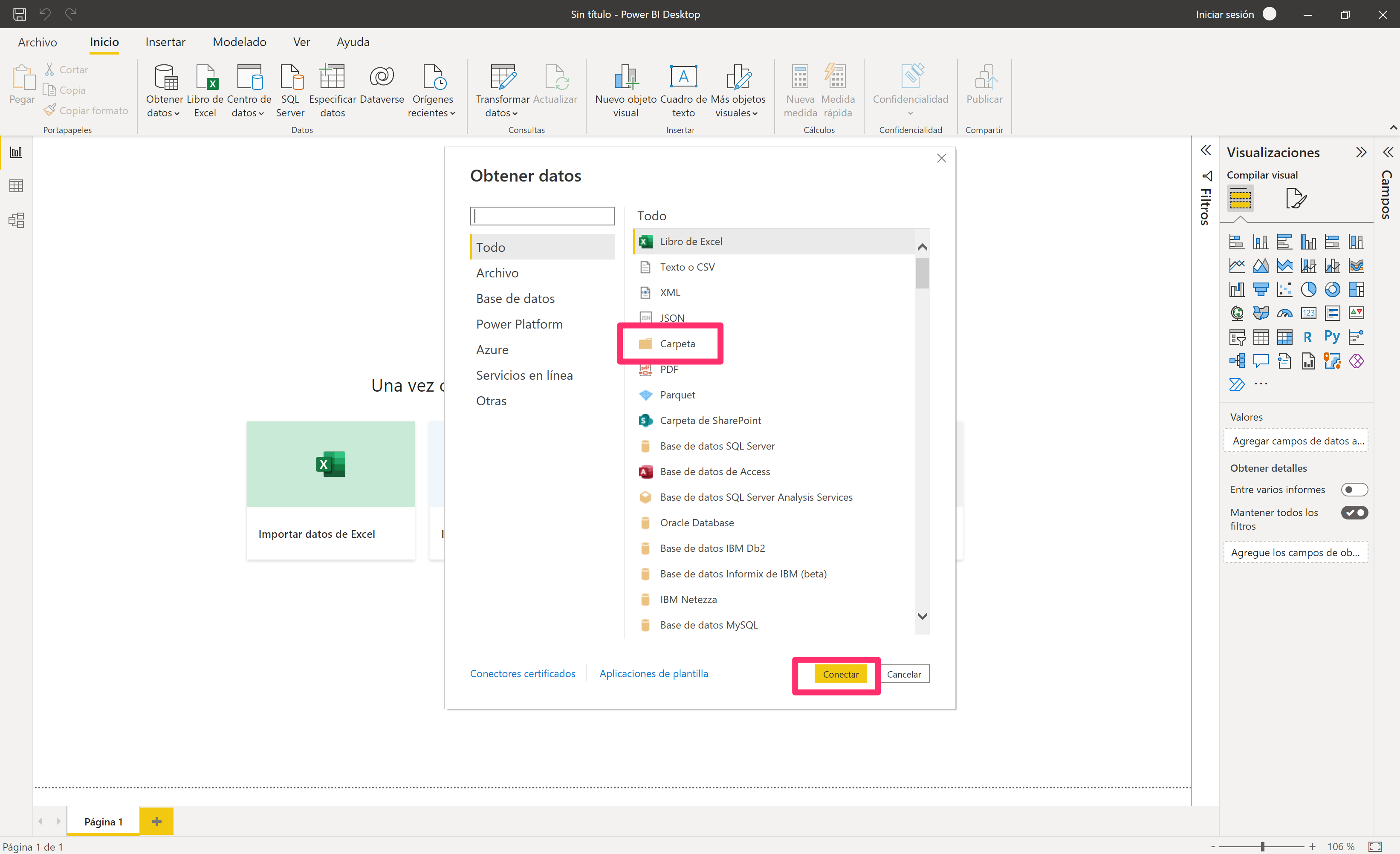Image resolution: width=1400 pixels, height=854 pixels.
Task: Click Importar datos de Excel card
Action: coord(331,490)
